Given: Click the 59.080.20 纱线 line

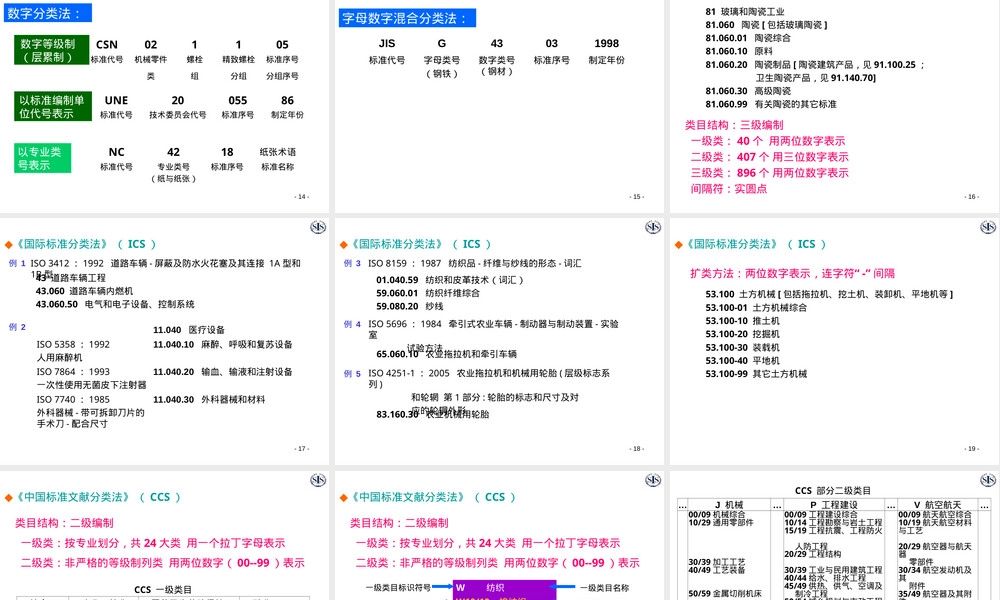Looking at the screenshot, I should pyautogui.click(x=409, y=306).
